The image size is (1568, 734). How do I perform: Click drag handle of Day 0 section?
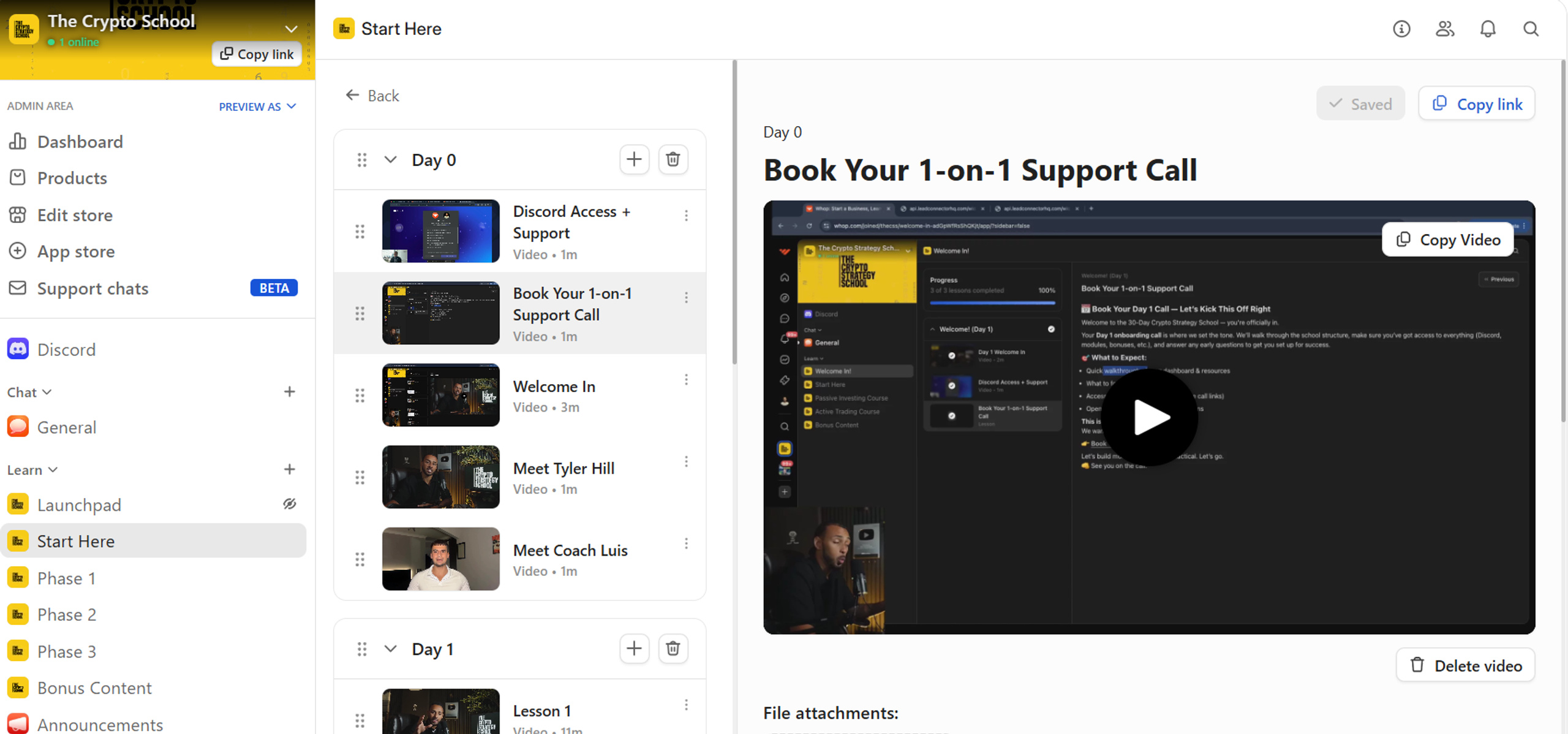tap(362, 160)
